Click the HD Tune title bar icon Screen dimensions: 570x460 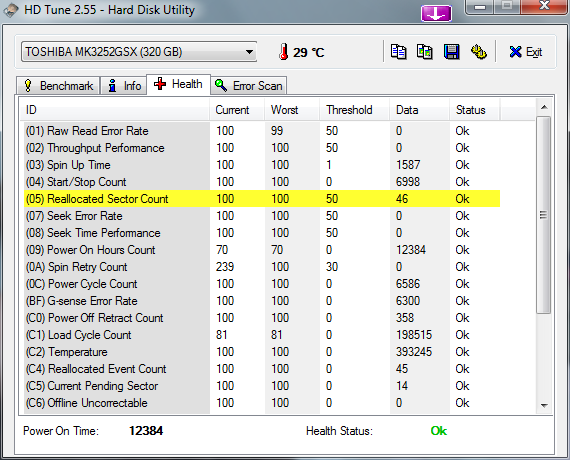(x=11, y=10)
